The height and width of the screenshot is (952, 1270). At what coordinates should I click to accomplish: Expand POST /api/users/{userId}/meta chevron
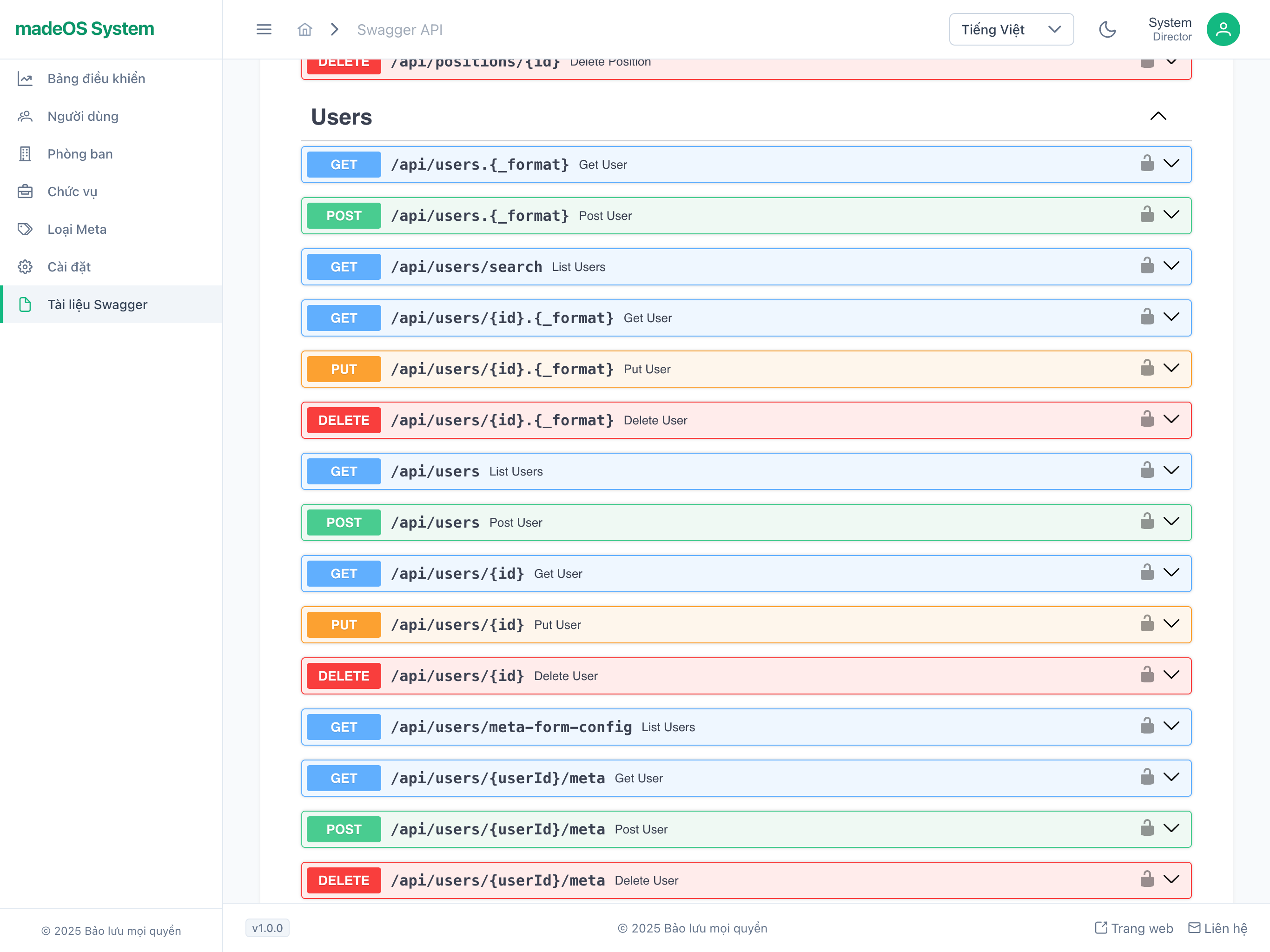pos(1171,828)
